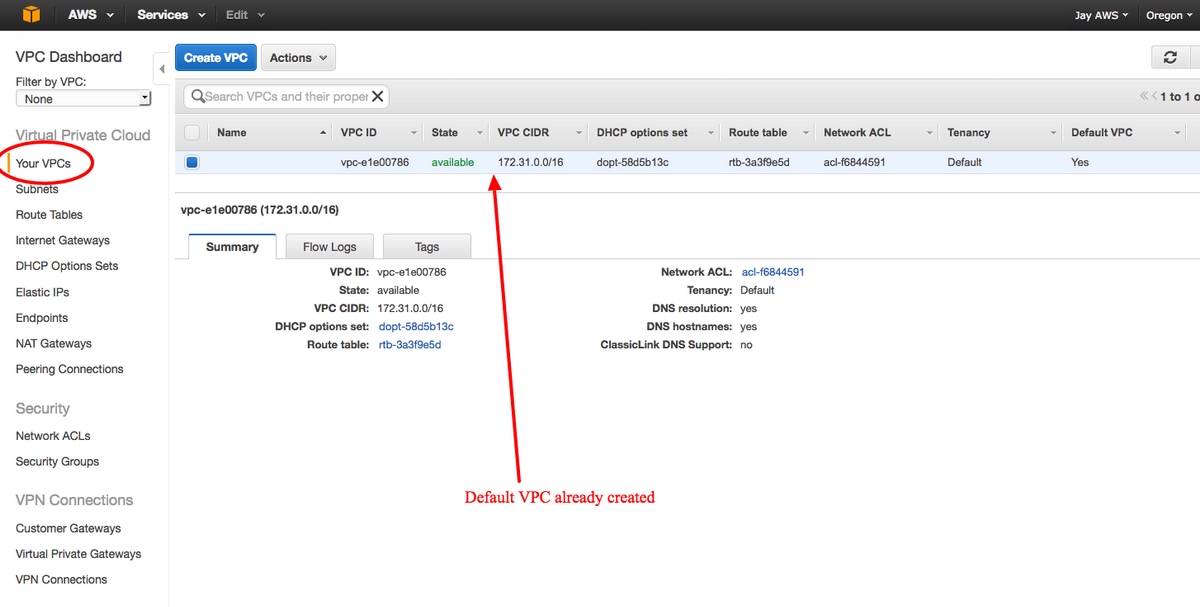Click the Create VPC button
This screenshot has width=1200, height=607.
216,58
